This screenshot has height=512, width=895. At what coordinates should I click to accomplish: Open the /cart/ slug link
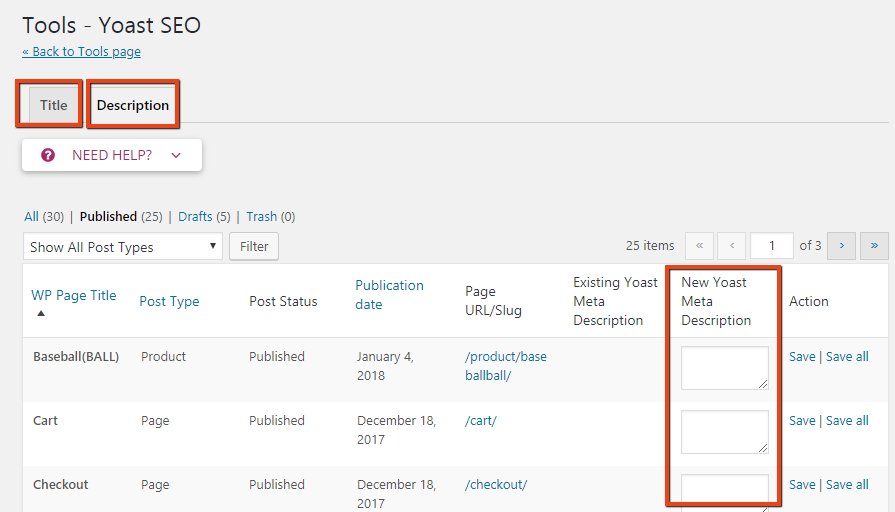481,421
